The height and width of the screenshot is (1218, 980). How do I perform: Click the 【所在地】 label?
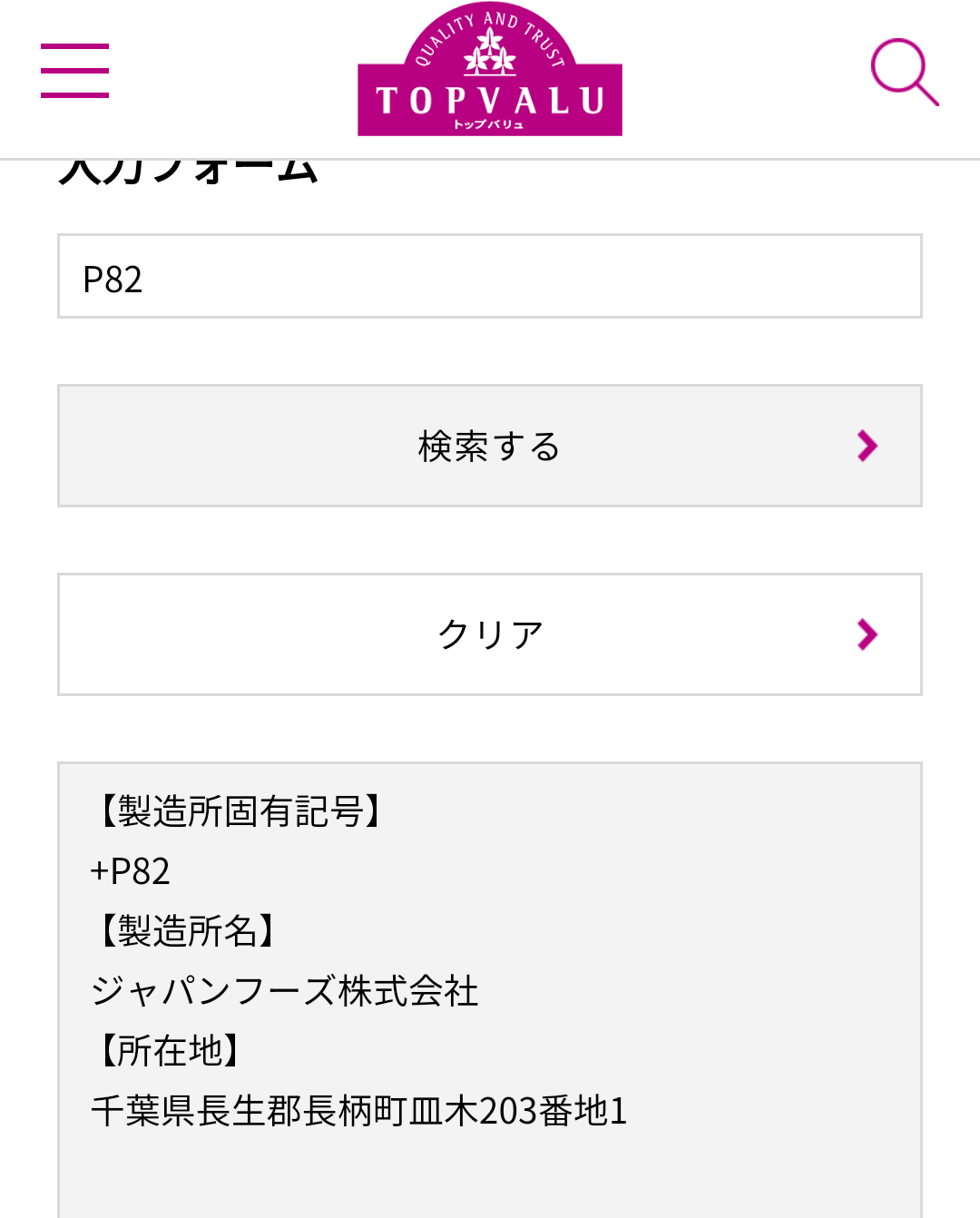click(x=170, y=1051)
